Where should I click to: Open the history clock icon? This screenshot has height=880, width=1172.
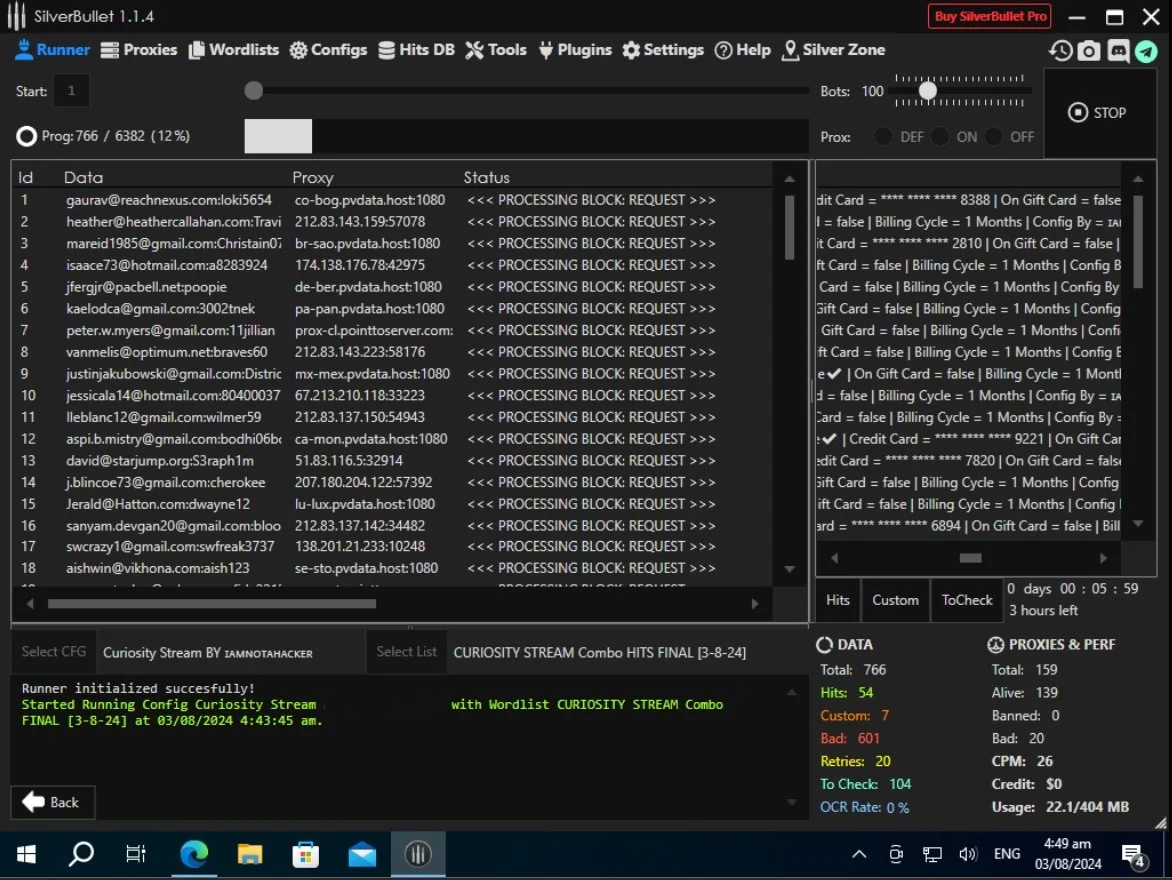(x=1060, y=50)
